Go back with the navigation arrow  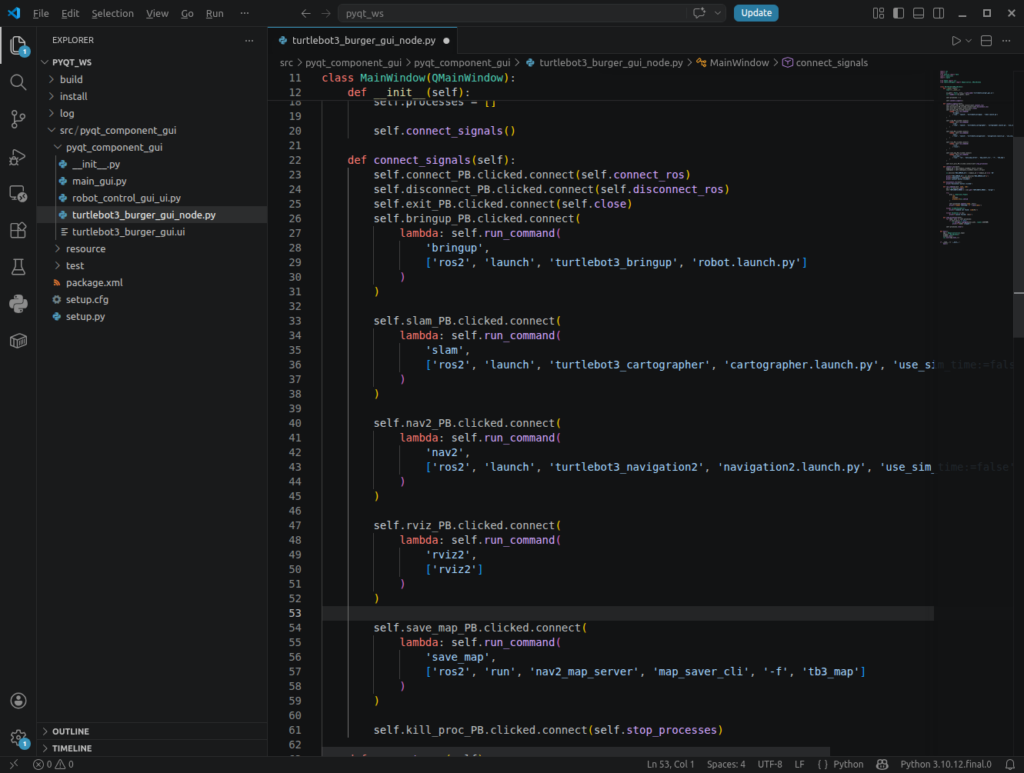pos(306,13)
